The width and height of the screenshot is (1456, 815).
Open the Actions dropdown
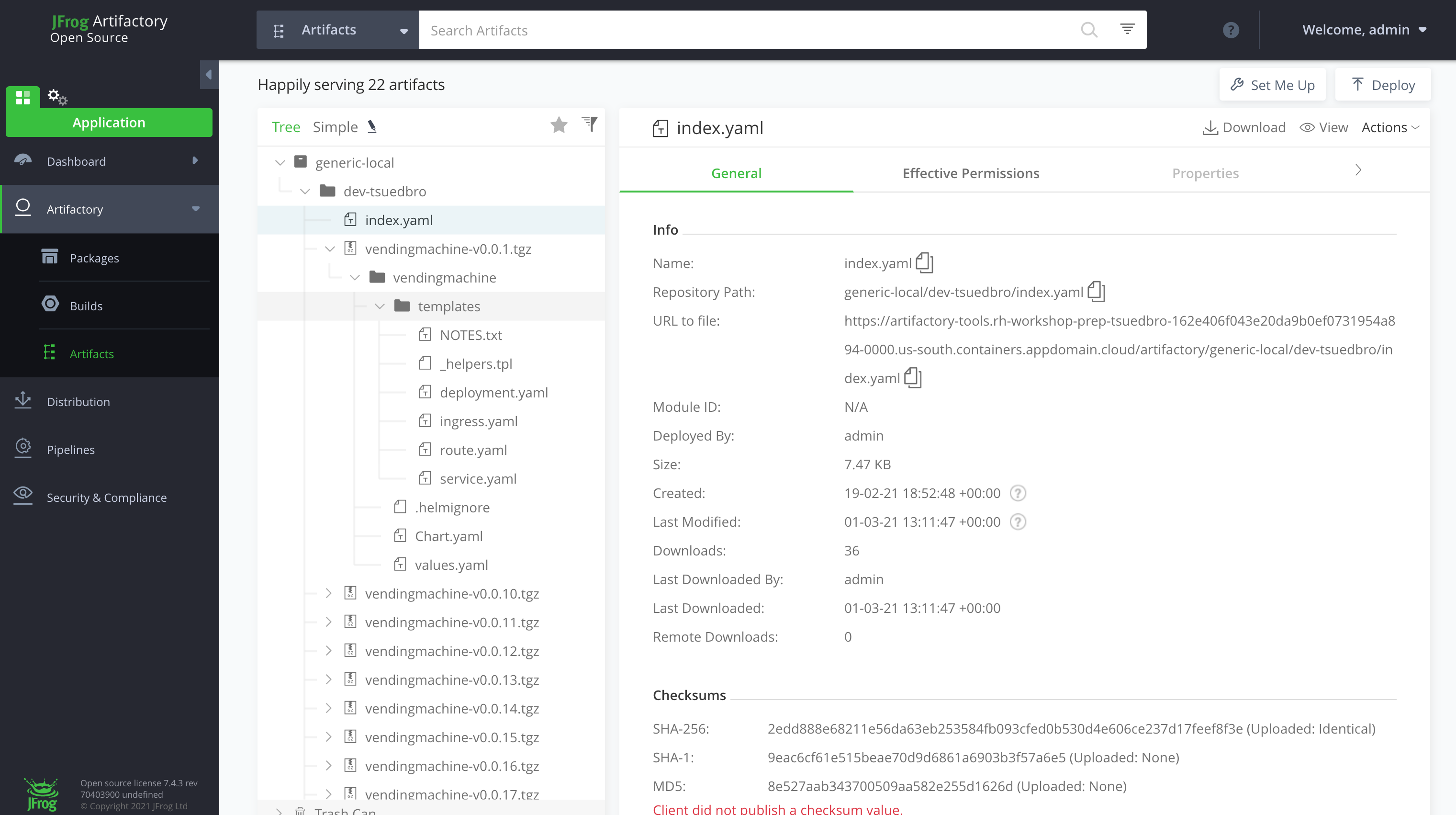1390,128
